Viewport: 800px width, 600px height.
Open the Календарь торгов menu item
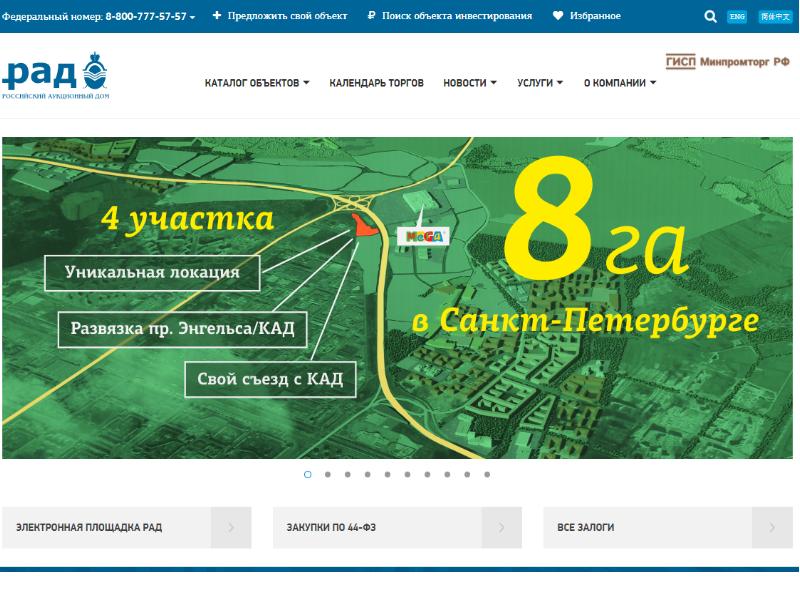[376, 83]
